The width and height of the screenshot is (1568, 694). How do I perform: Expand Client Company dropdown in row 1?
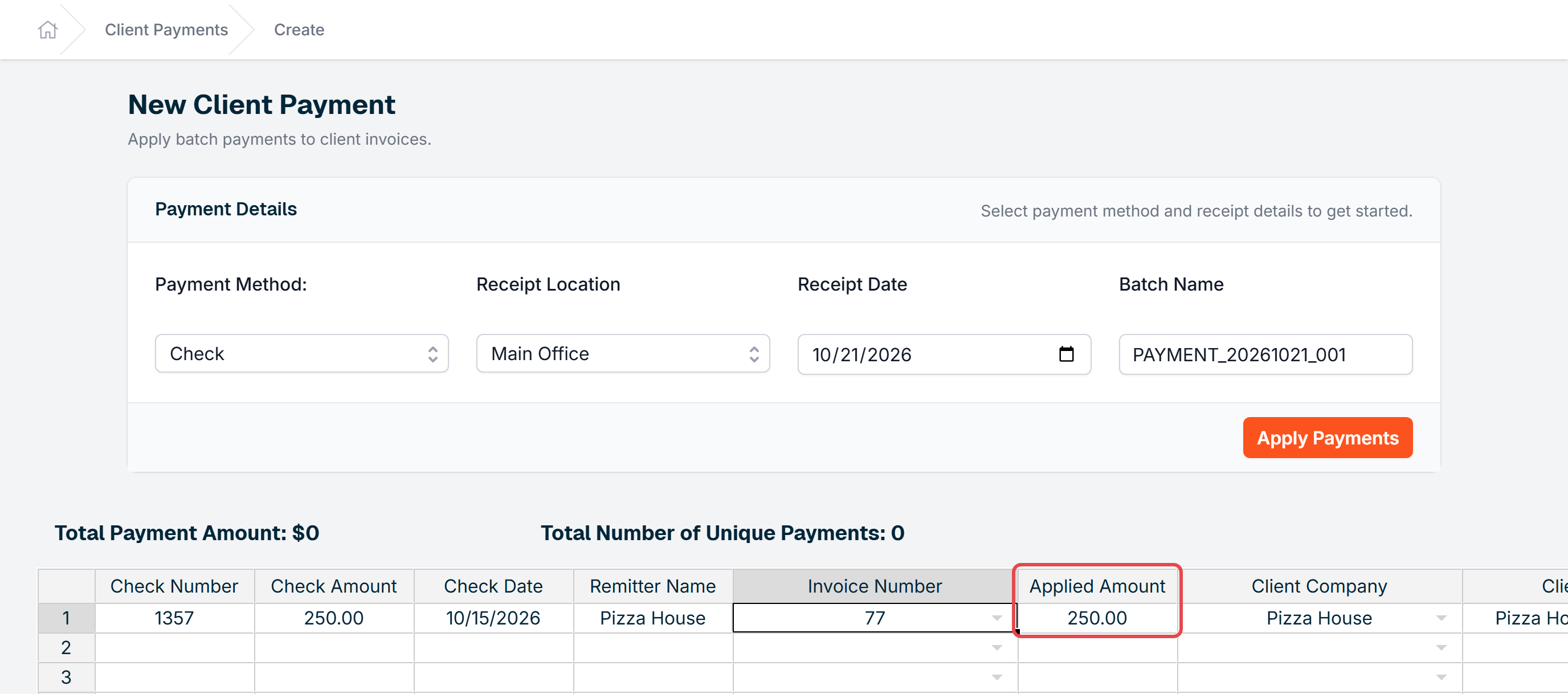coord(1441,618)
